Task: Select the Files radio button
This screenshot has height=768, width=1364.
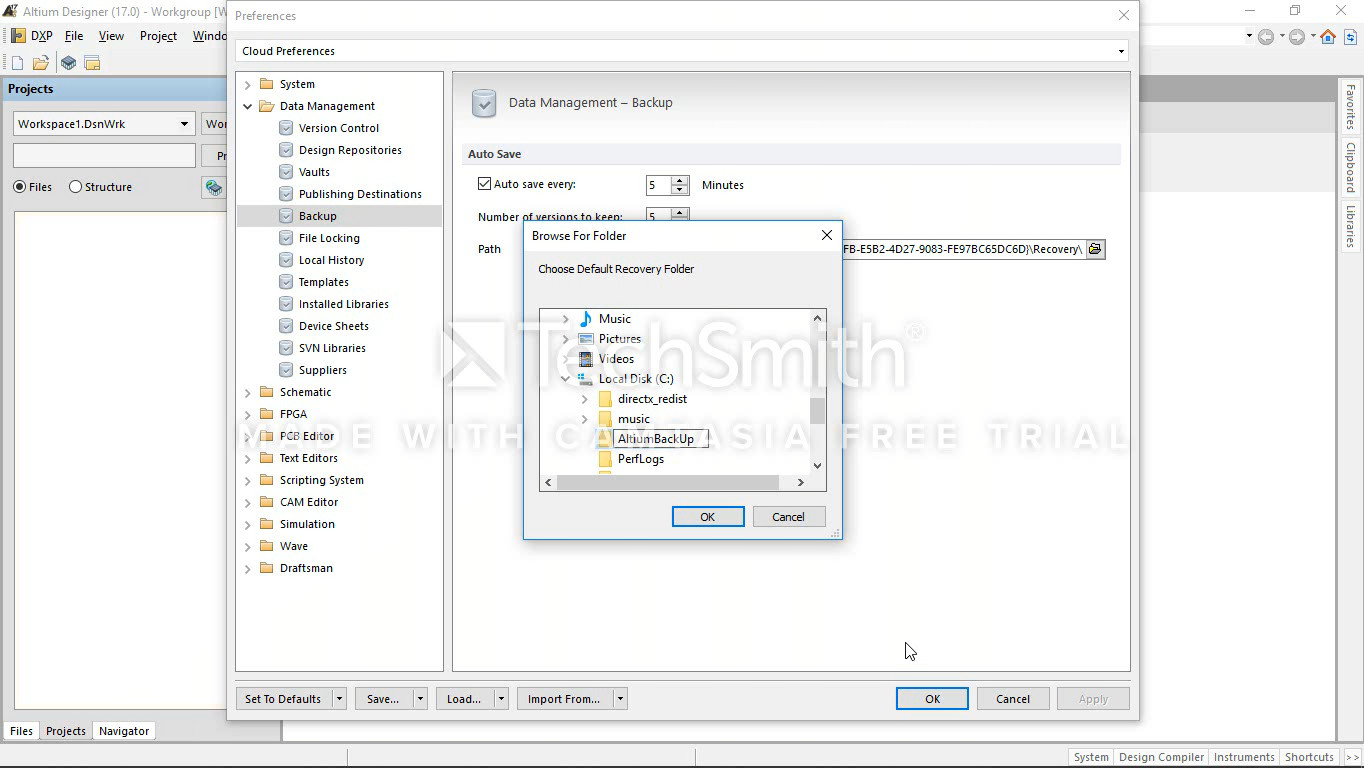Action: point(20,187)
